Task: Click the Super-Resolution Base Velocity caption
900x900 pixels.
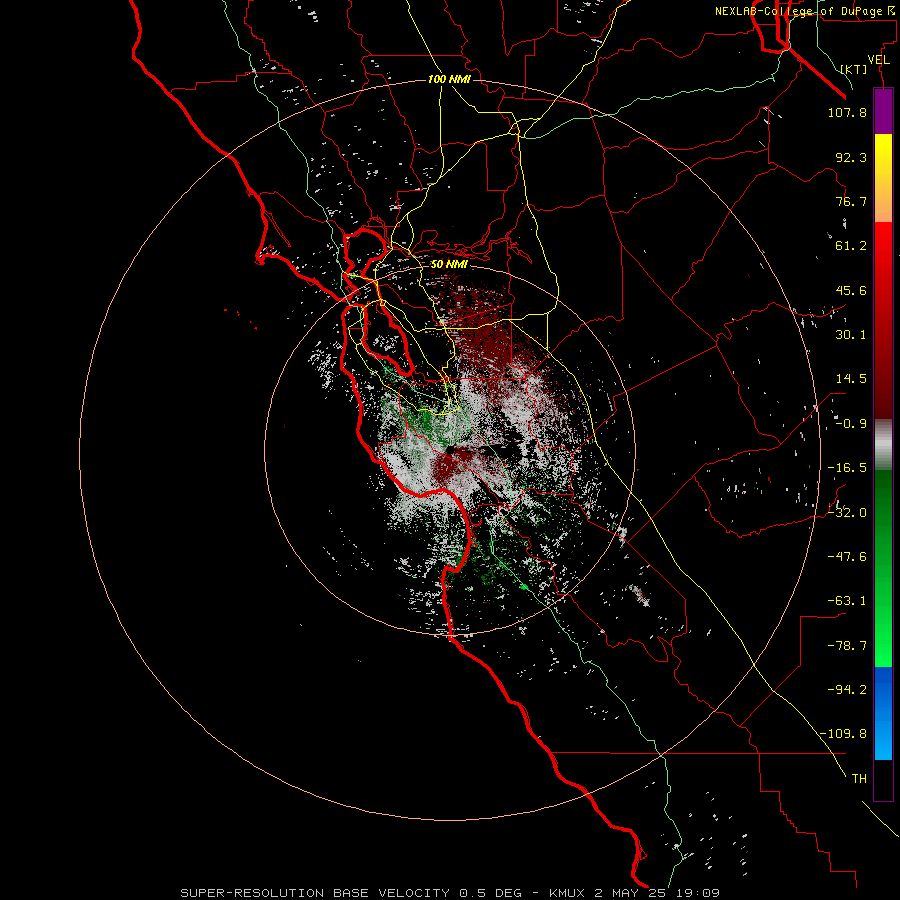Action: pyautogui.click(x=449, y=893)
